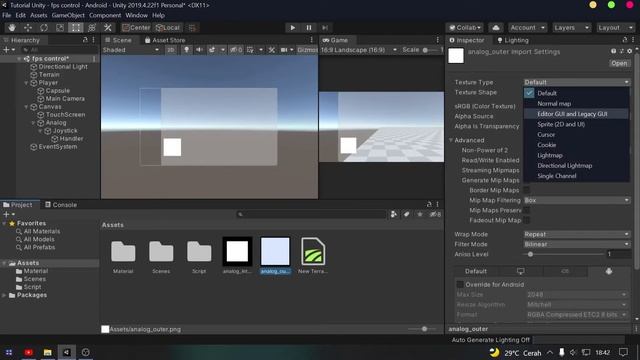The width and height of the screenshot is (640, 360).
Task: Enable Fadeout Mip Maps checkbox
Action: [x=527, y=220]
